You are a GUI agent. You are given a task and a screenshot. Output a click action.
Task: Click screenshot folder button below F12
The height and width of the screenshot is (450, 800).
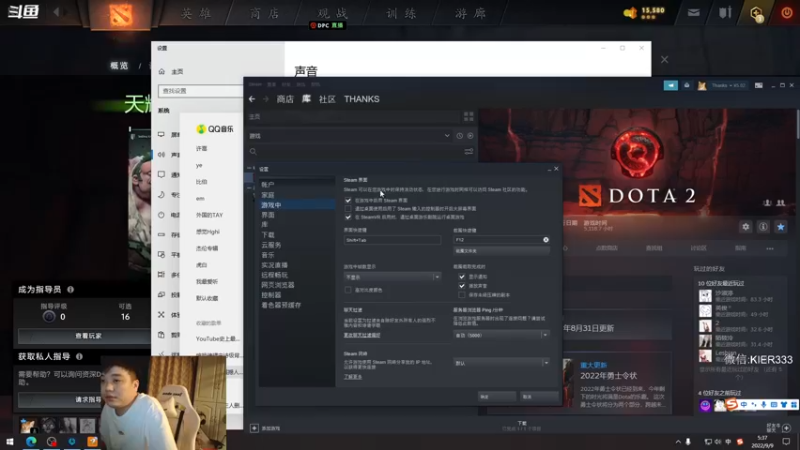coord(501,251)
